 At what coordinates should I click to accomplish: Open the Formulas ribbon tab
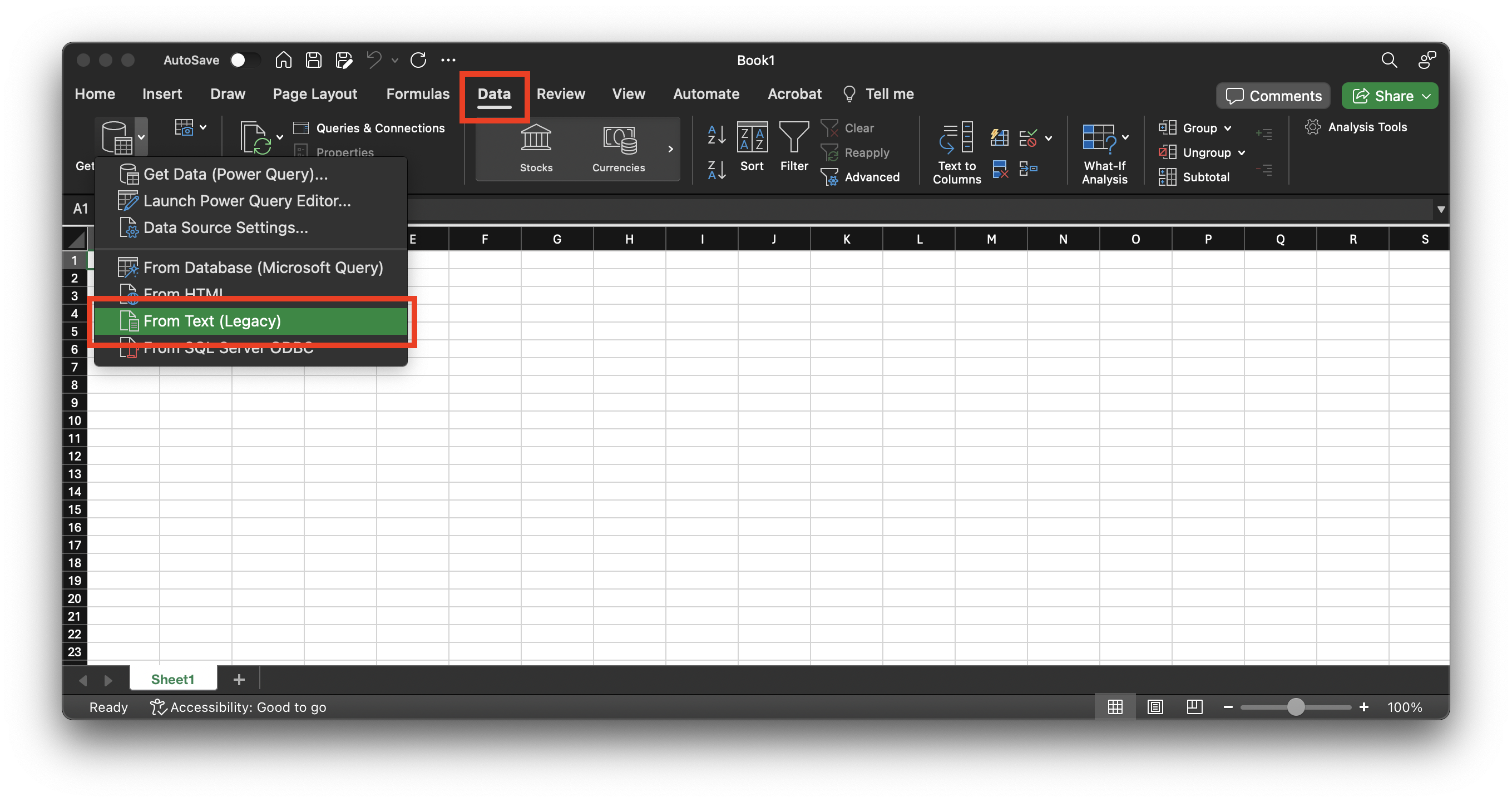417,94
